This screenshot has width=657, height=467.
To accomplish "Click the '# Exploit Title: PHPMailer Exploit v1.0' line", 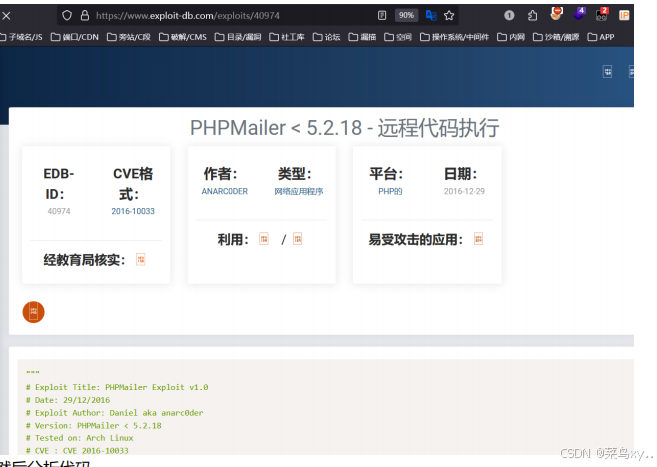I will click(117, 387).
